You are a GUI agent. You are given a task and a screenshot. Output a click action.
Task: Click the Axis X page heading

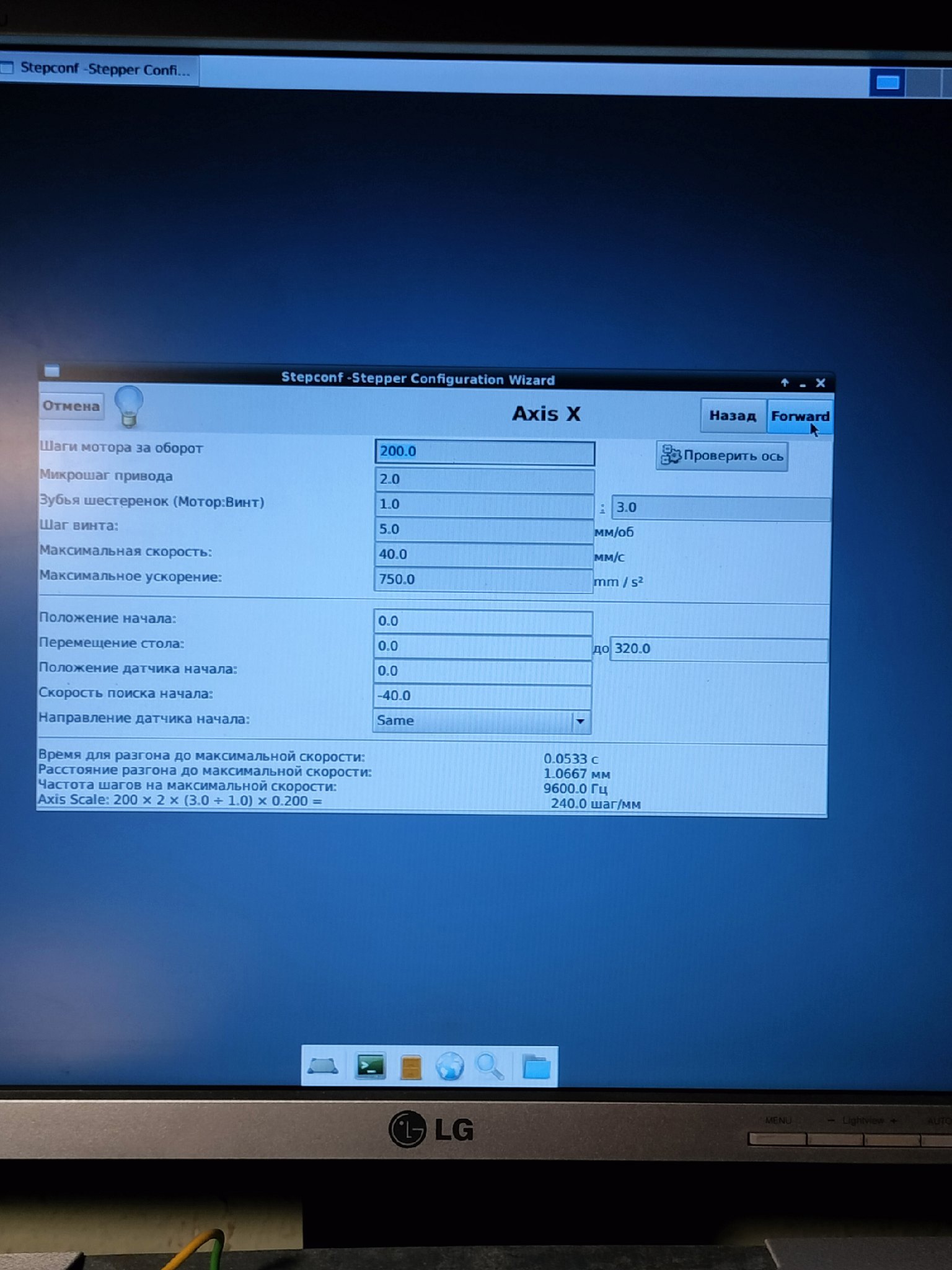546,414
